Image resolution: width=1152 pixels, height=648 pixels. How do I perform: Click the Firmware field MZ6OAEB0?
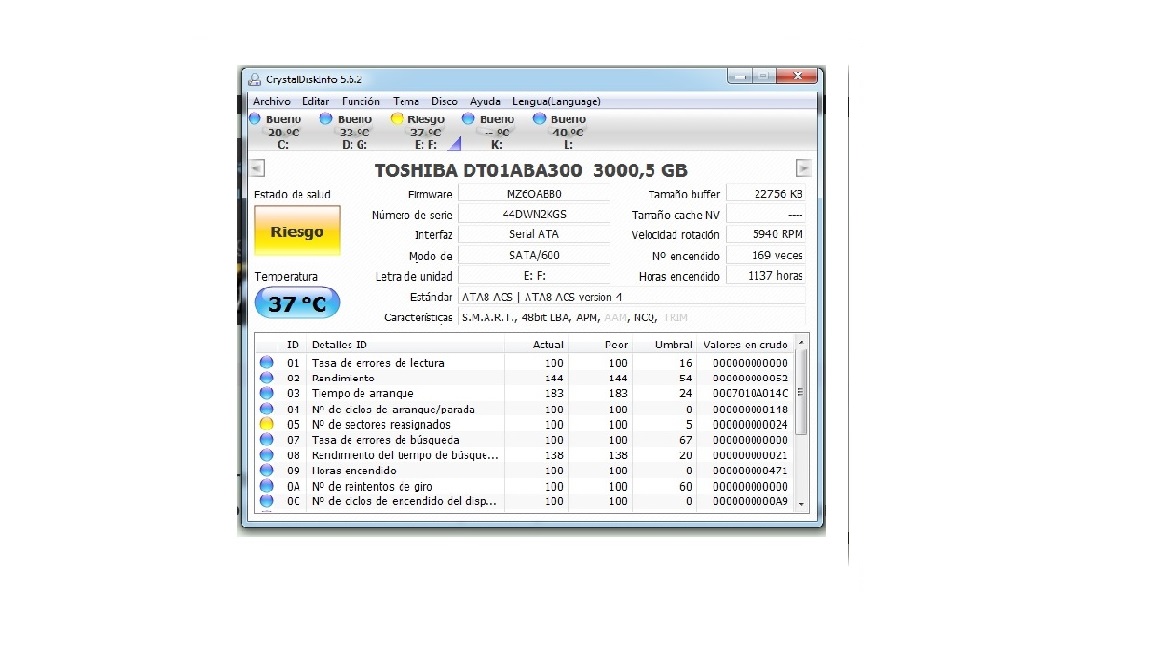click(534, 194)
